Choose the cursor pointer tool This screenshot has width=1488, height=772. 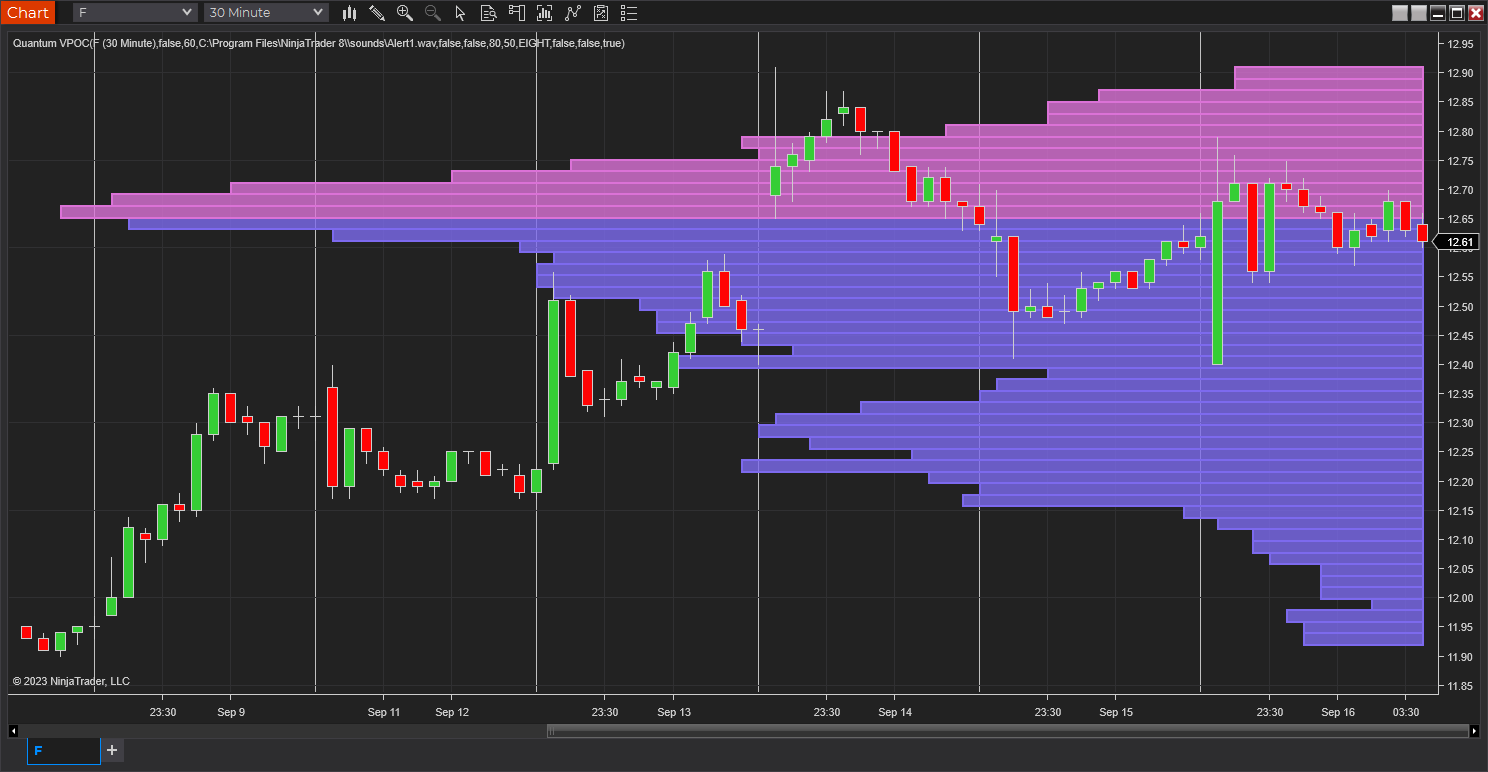coord(460,13)
